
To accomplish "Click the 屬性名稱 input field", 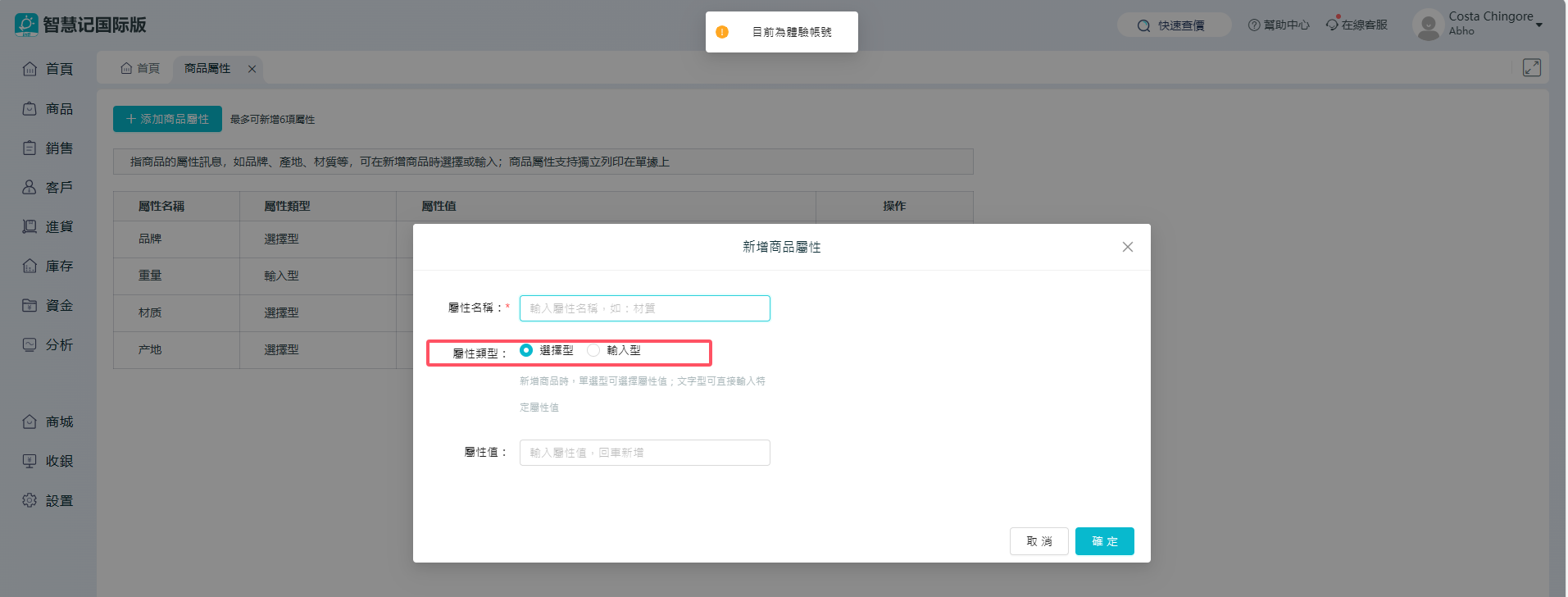I will [x=644, y=308].
